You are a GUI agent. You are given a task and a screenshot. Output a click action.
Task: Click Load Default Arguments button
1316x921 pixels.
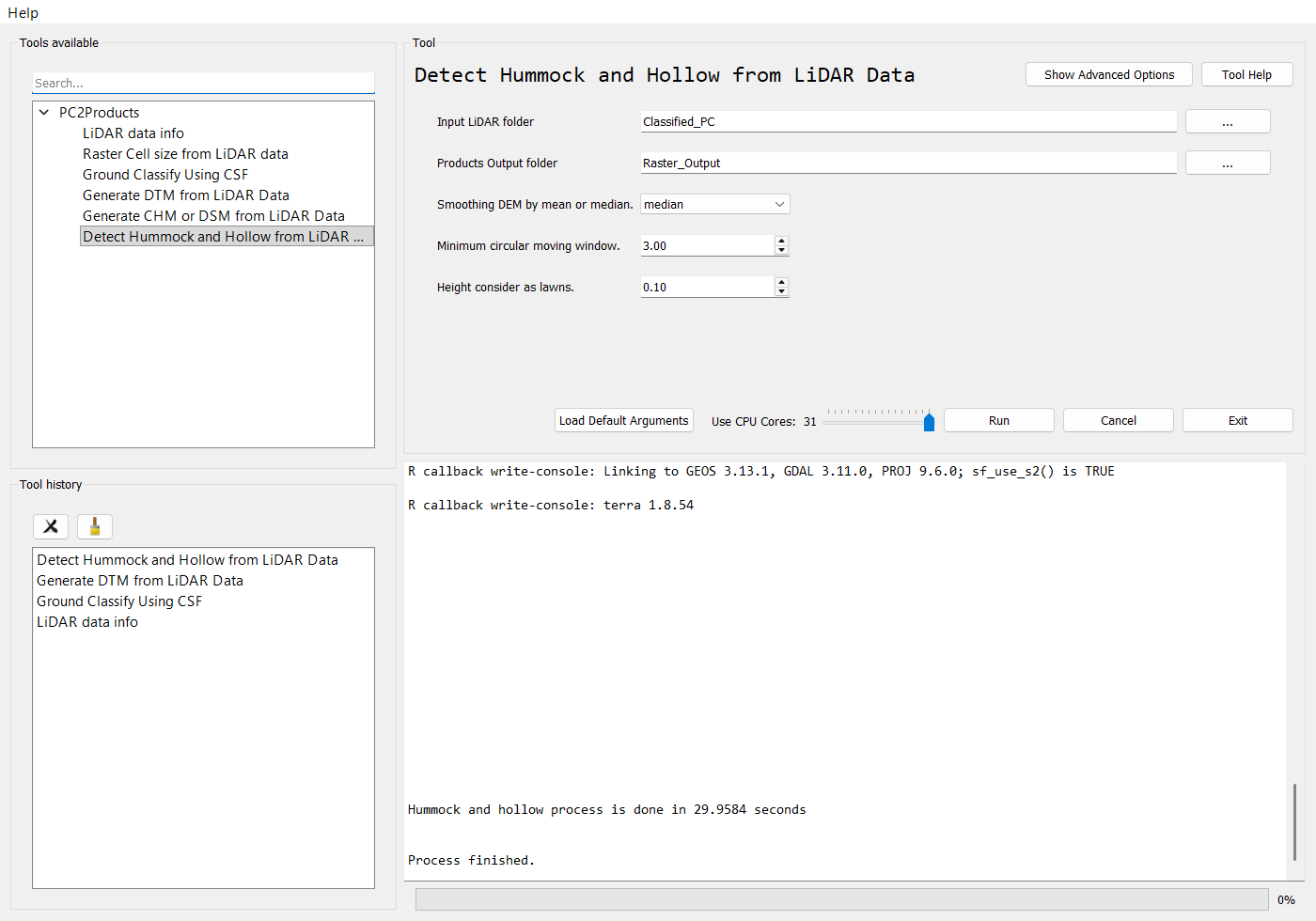624,420
